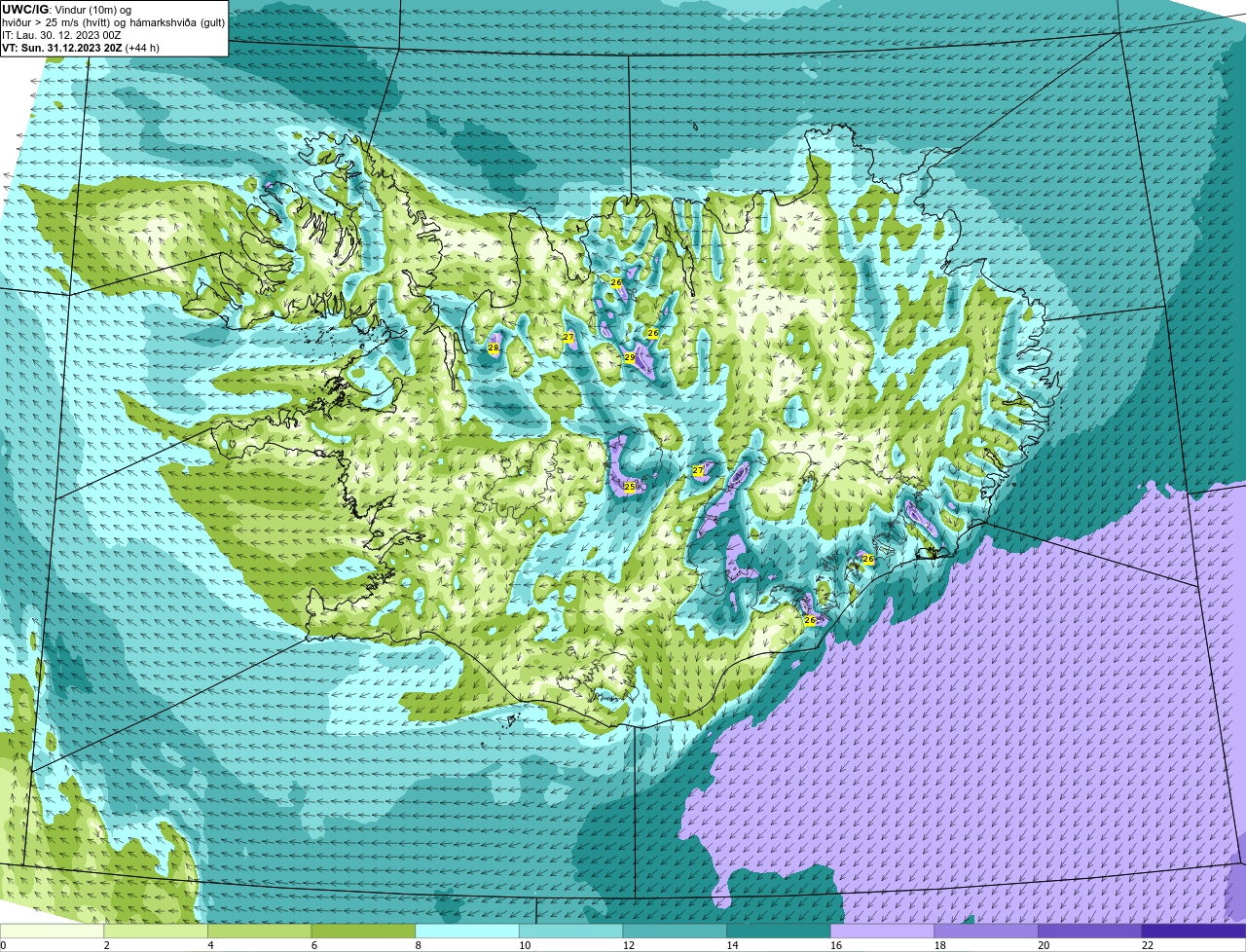This screenshot has width=1246, height=952.
Task: Choose the dark teal 14–16 m/s legend swatch
Action: [x=779, y=931]
